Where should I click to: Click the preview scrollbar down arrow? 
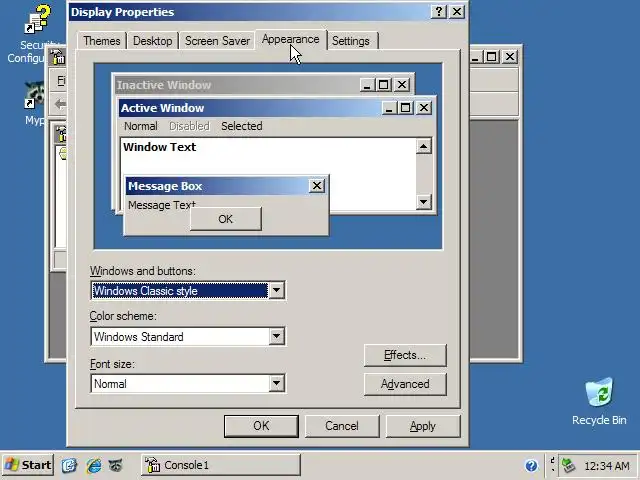[424, 202]
